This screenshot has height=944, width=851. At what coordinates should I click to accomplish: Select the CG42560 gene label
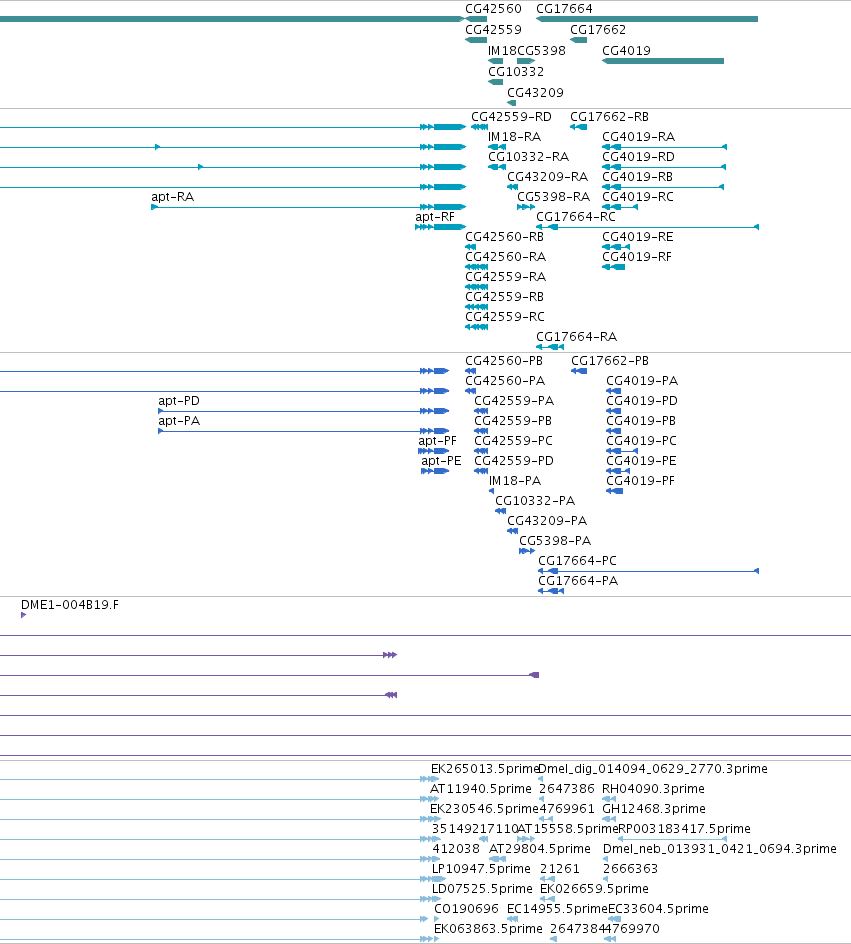(x=493, y=9)
